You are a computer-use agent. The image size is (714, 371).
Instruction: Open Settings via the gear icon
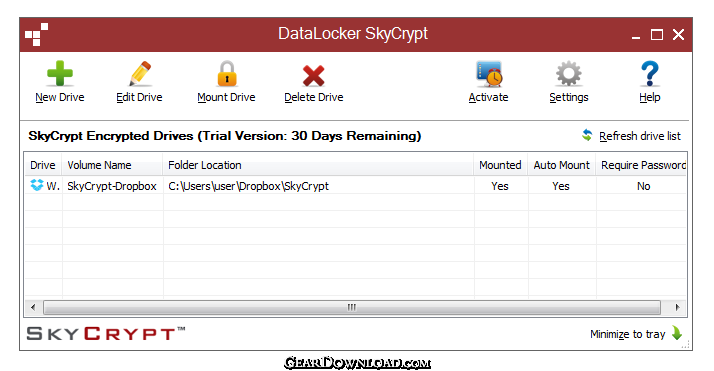[x=569, y=74]
